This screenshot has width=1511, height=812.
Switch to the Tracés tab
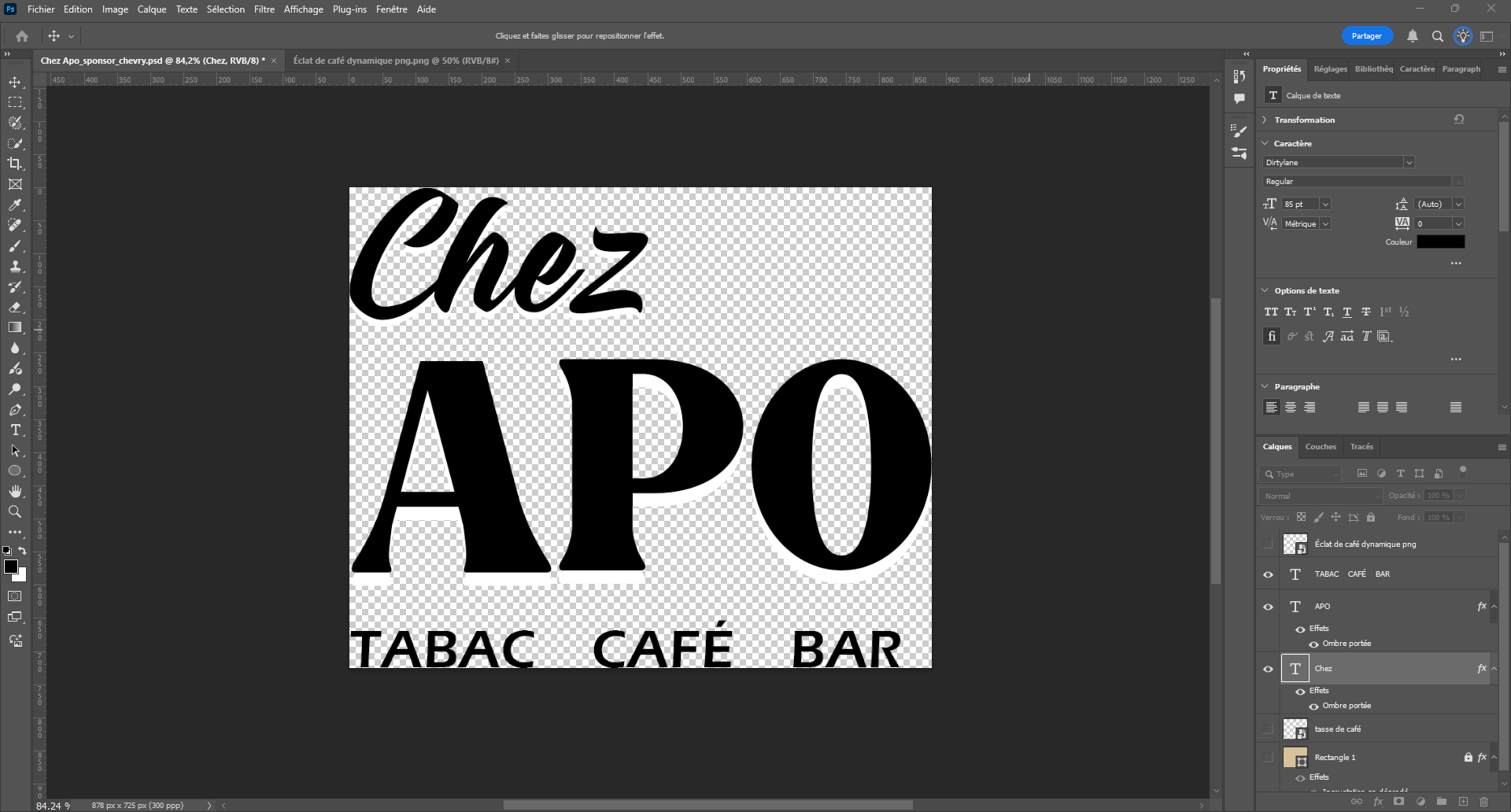pos(1361,447)
